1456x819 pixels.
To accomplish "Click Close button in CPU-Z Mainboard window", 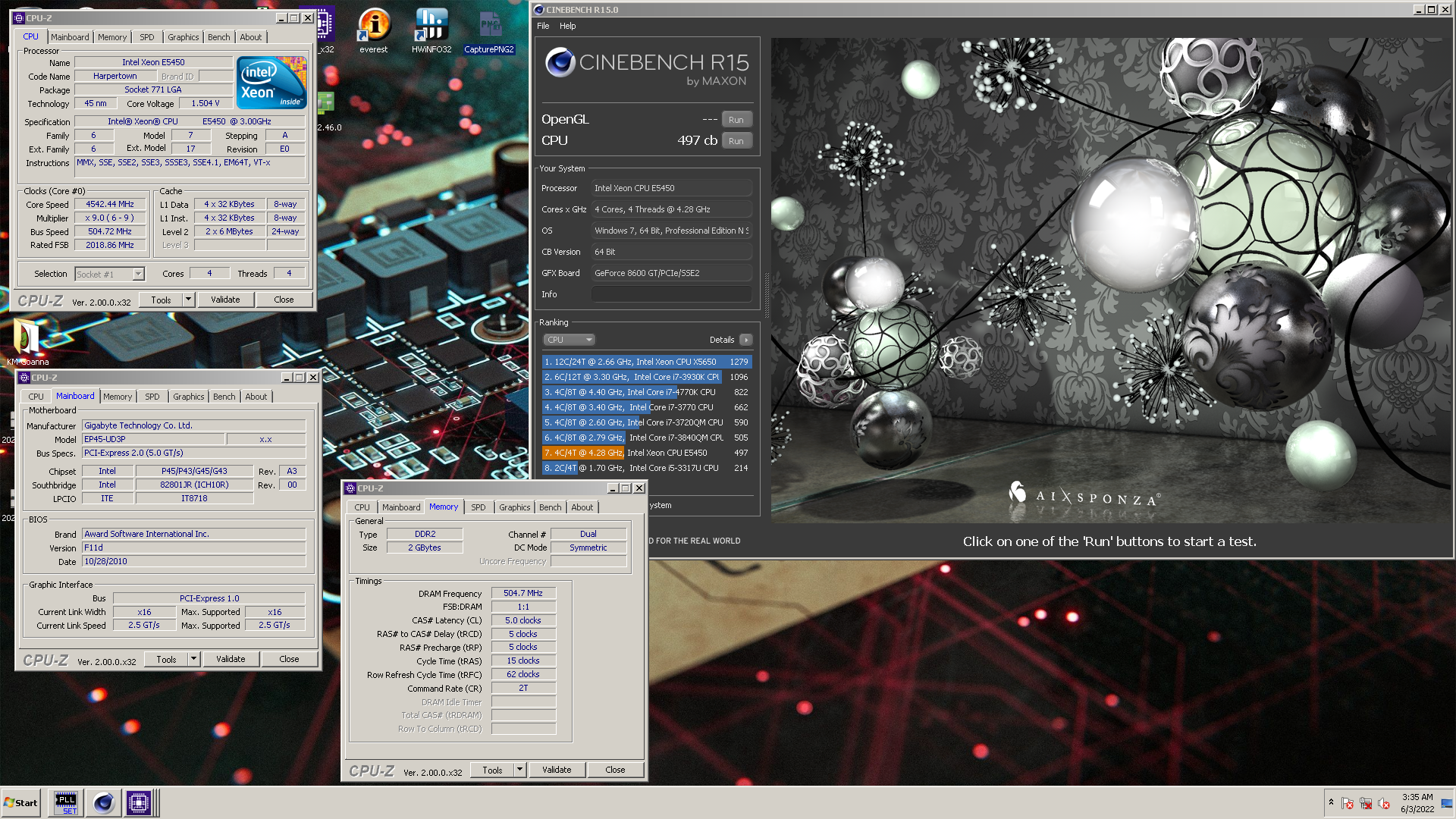I will pos(289,659).
